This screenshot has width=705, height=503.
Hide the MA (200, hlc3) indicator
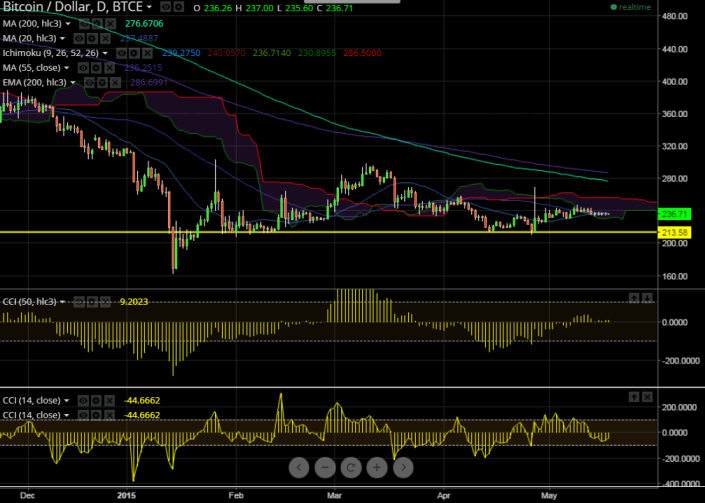(84, 23)
